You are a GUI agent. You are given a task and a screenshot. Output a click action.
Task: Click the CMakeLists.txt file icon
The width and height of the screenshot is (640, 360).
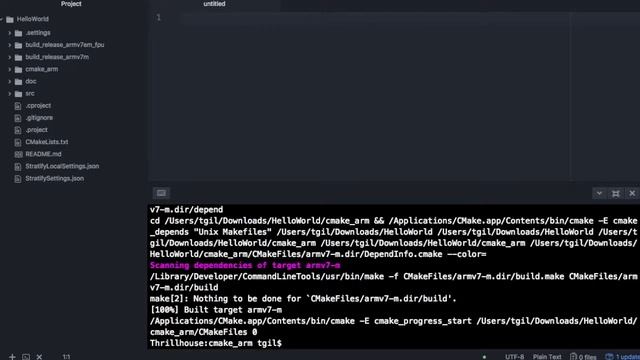18,142
